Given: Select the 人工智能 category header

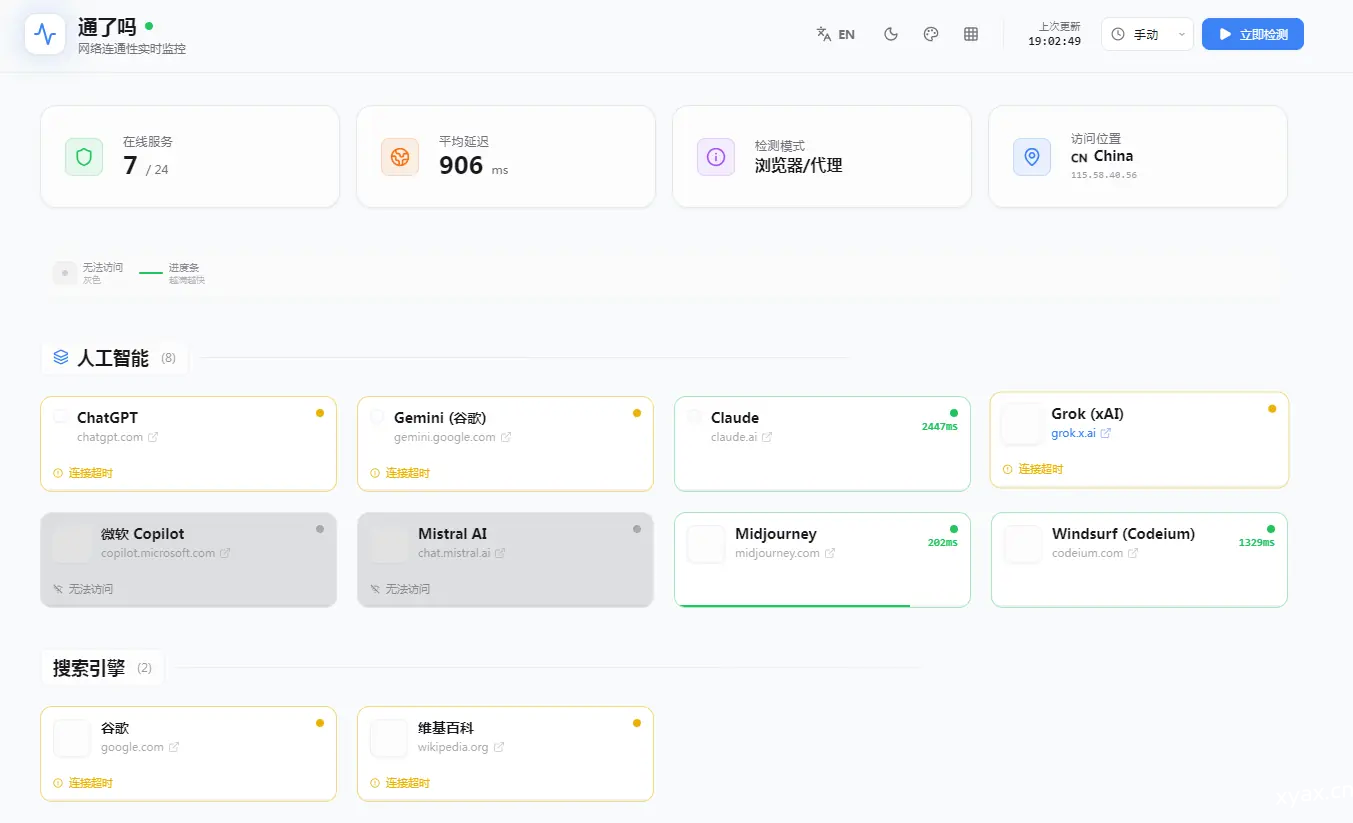Looking at the screenshot, I should click(x=113, y=358).
